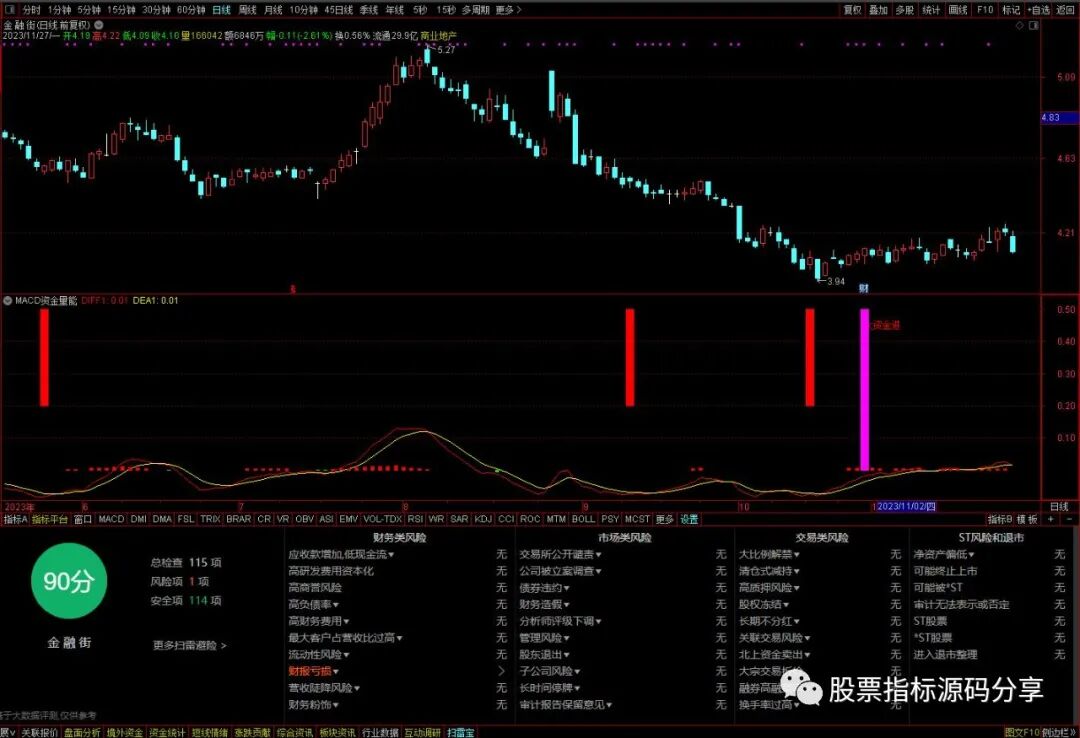Screen dimensions: 1080x738
Task: Expand 更多 periods in top bar
Action: [x=508, y=10]
